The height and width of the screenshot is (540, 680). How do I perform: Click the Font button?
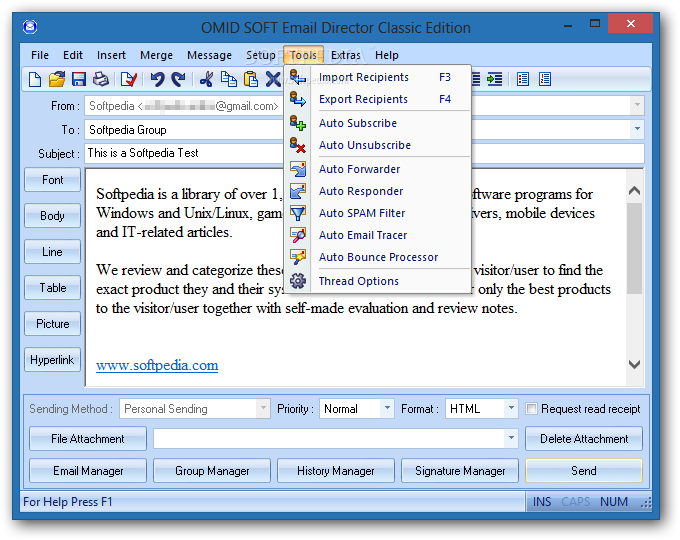click(52, 180)
